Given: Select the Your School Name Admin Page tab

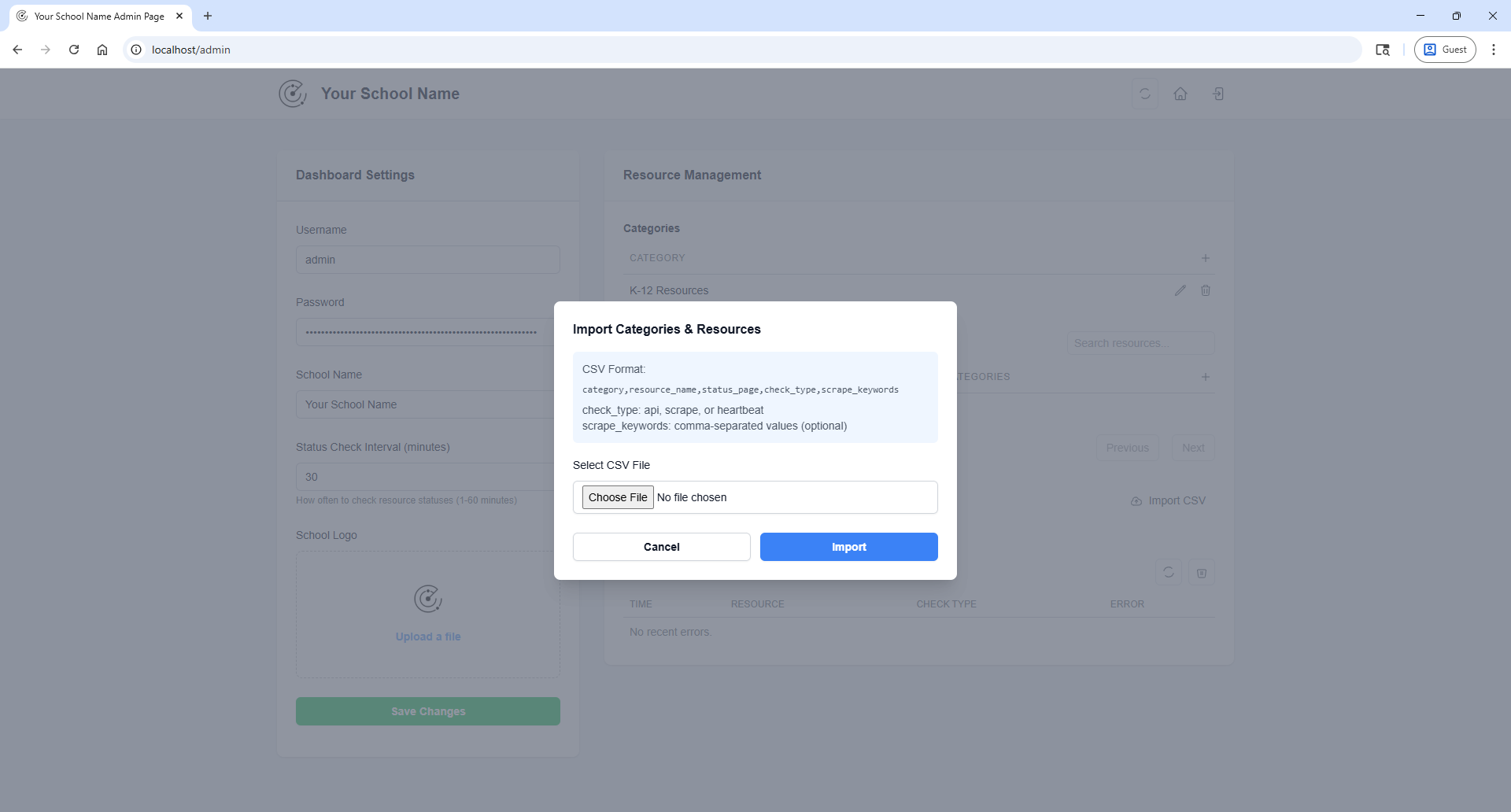Looking at the screenshot, I should point(99,16).
